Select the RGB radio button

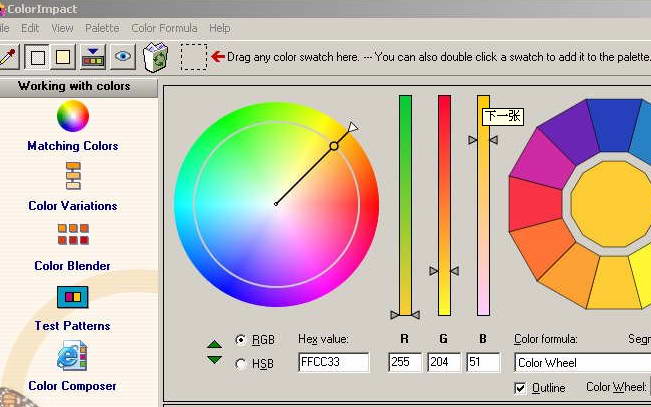click(240, 340)
